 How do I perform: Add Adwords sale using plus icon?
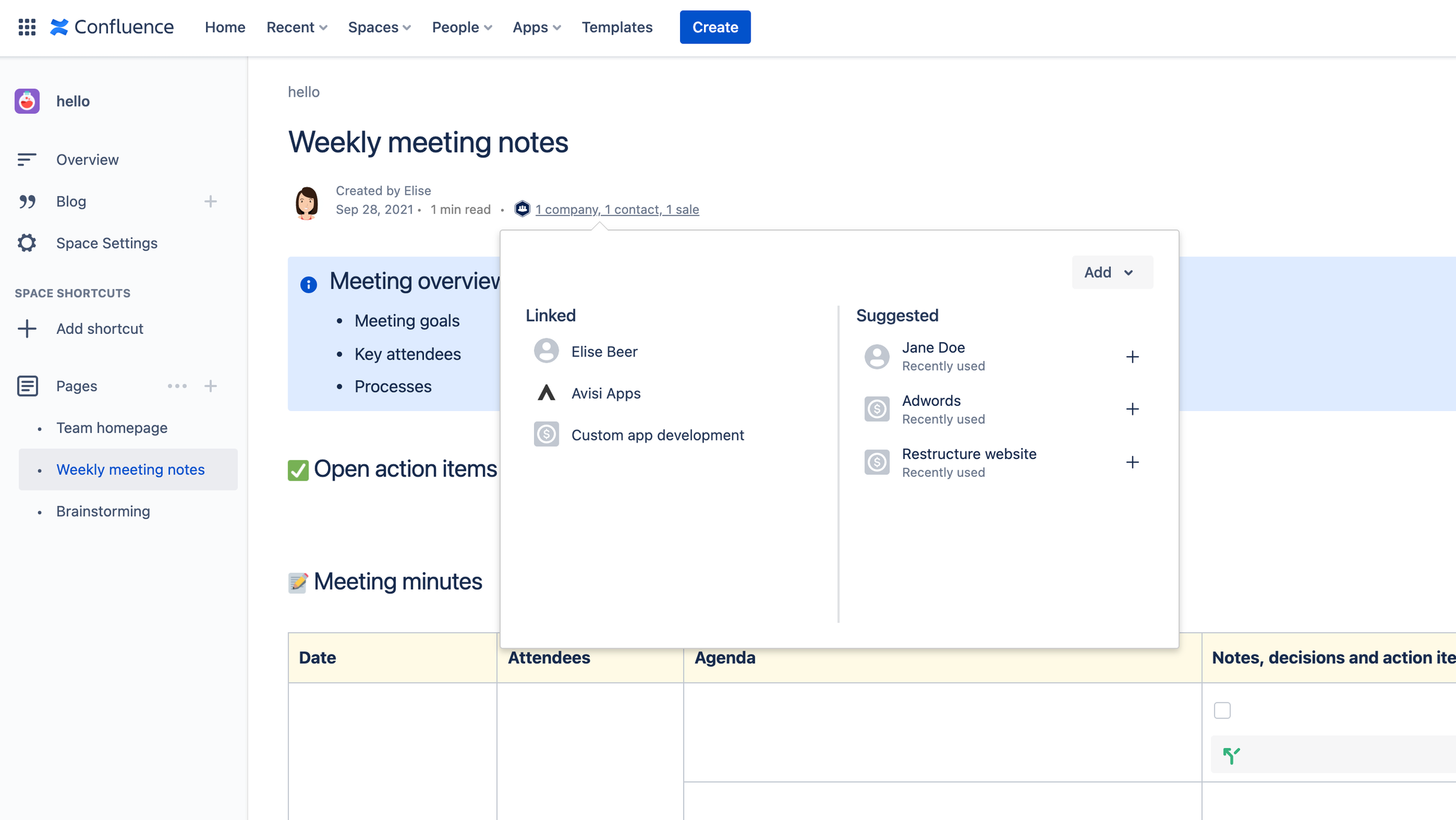tap(1132, 410)
